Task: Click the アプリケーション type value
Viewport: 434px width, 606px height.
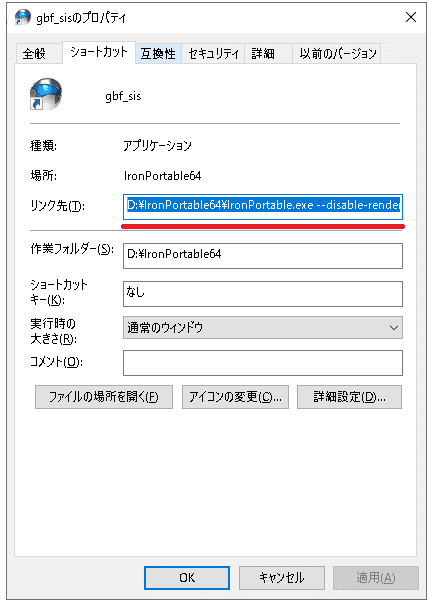Action: tap(157, 146)
